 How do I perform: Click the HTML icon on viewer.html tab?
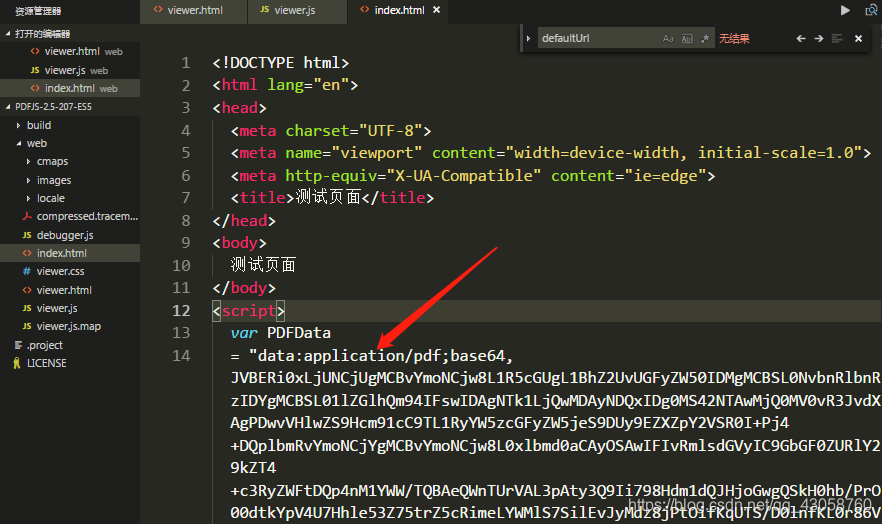click(x=158, y=10)
